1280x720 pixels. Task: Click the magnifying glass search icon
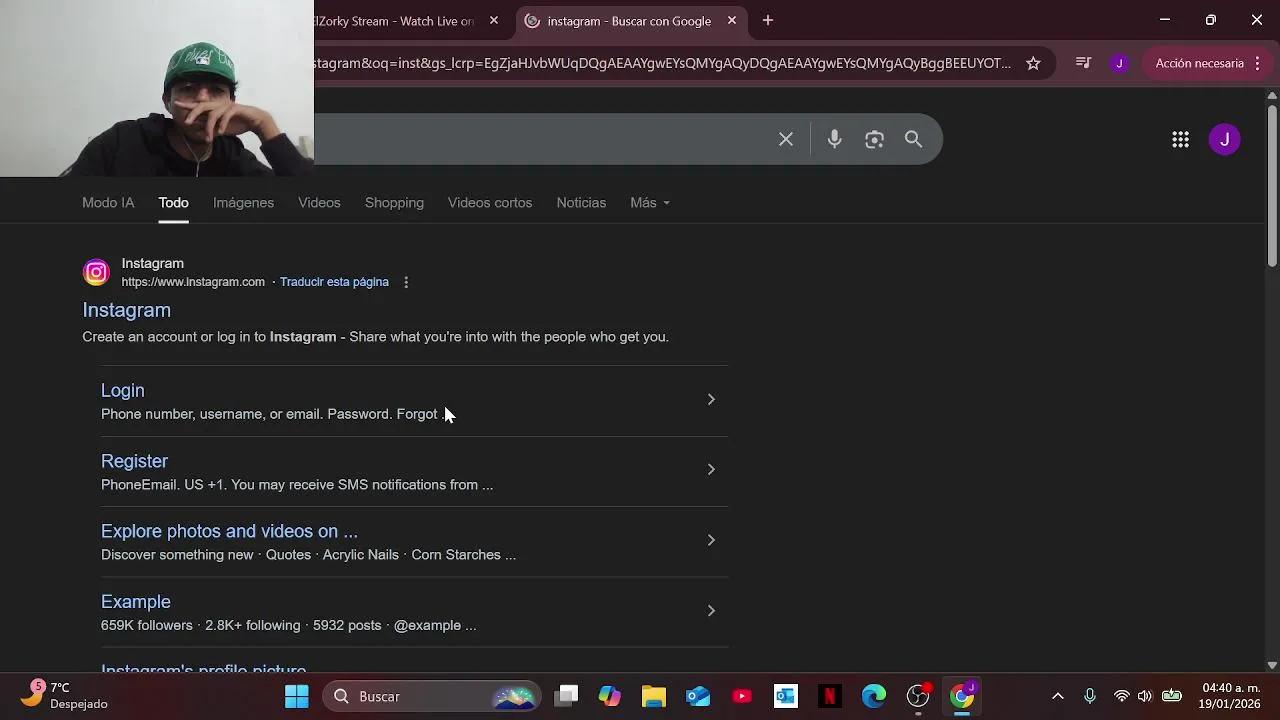point(913,139)
